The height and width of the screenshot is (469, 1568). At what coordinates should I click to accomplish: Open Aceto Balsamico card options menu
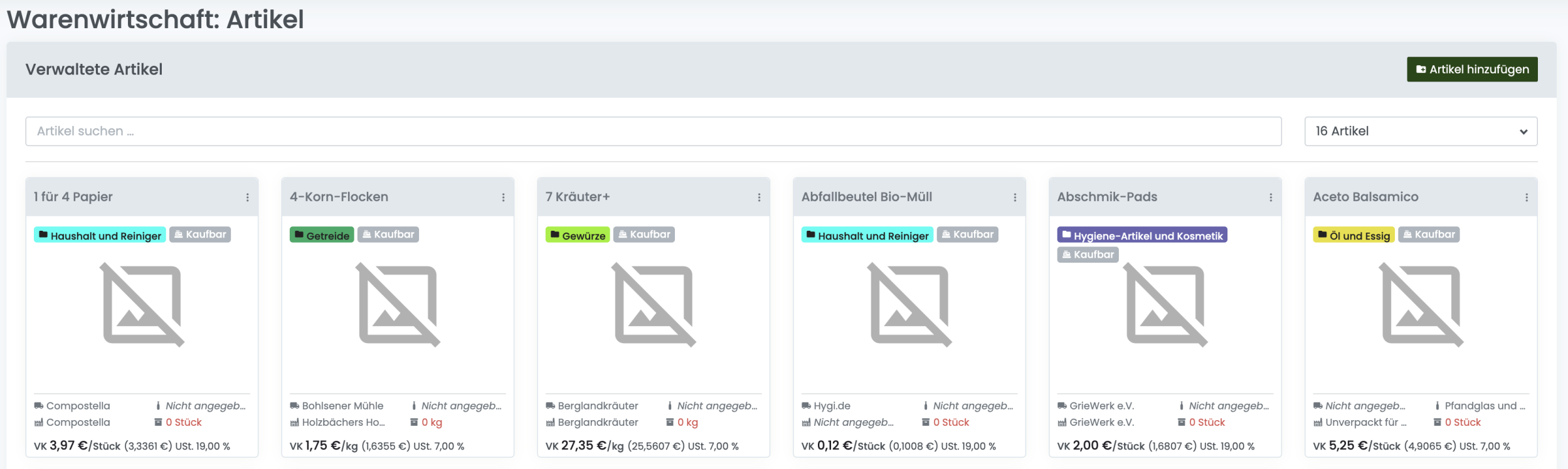(1527, 198)
